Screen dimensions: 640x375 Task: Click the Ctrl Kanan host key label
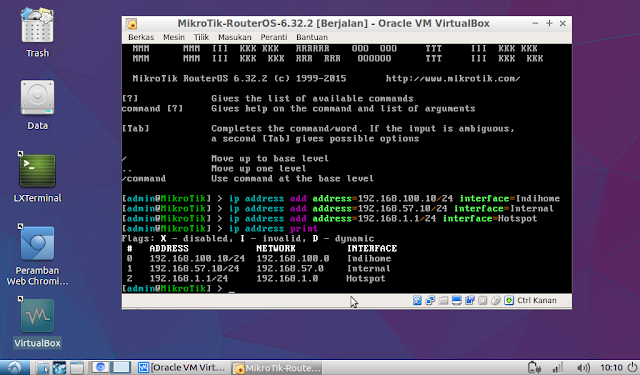click(537, 300)
